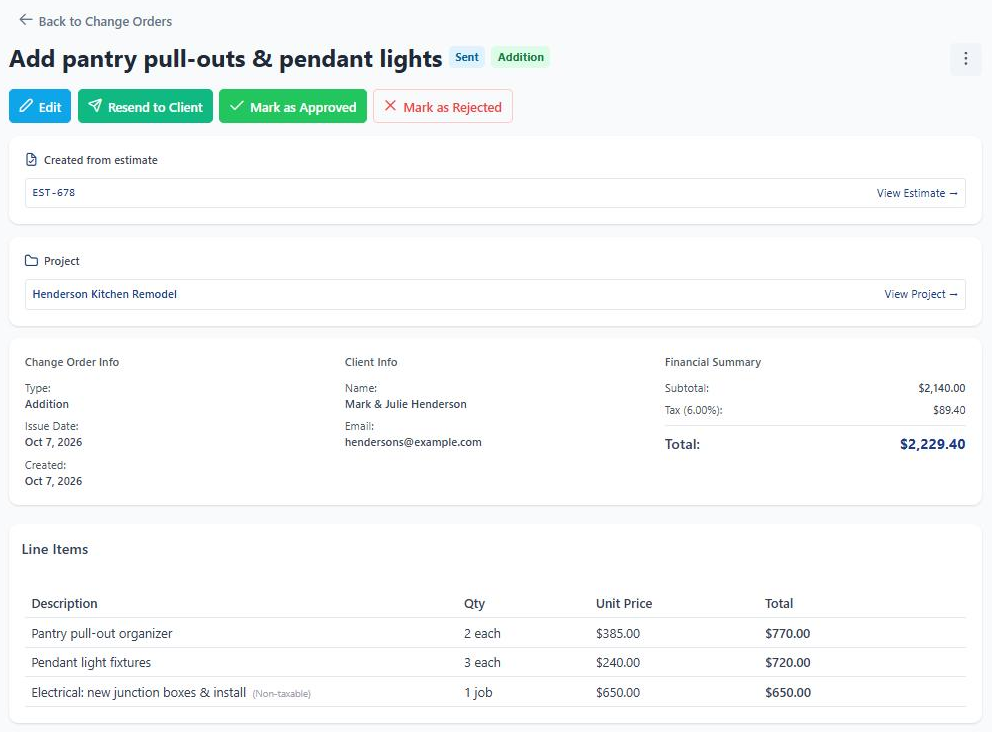Resend change order to client
Image resolution: width=992 pixels, height=732 pixels.
[x=146, y=106]
